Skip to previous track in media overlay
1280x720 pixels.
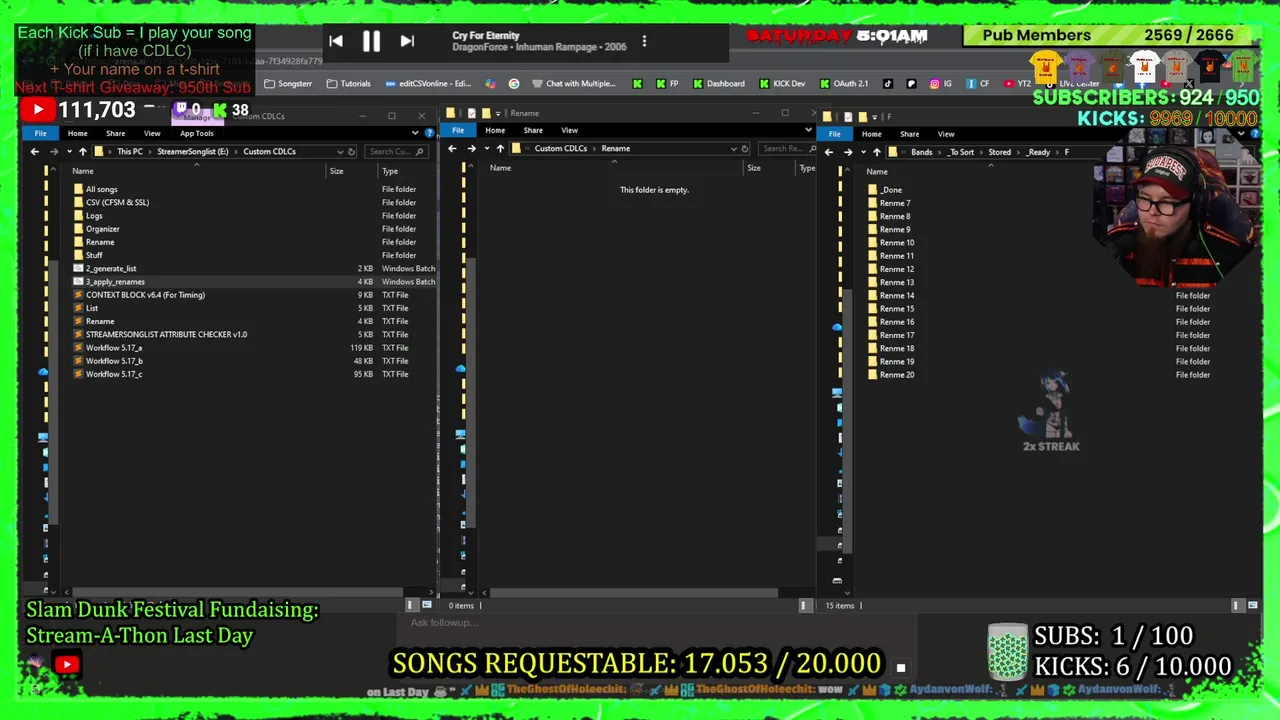coord(336,42)
